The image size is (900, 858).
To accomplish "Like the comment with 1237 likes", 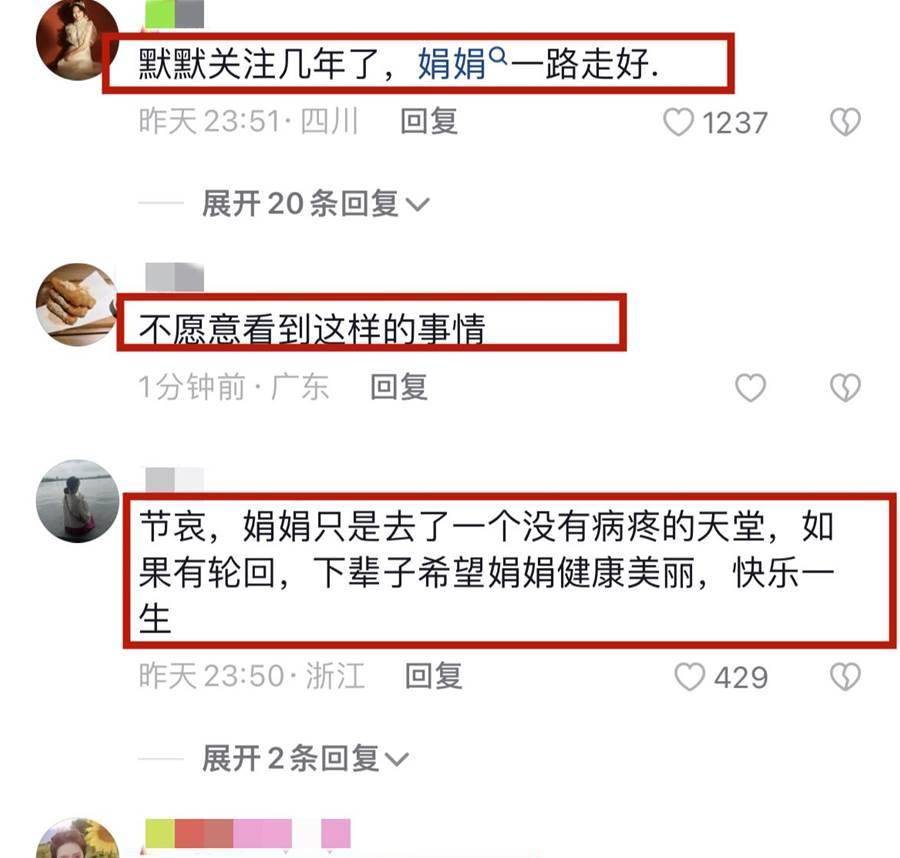I will (x=678, y=122).
